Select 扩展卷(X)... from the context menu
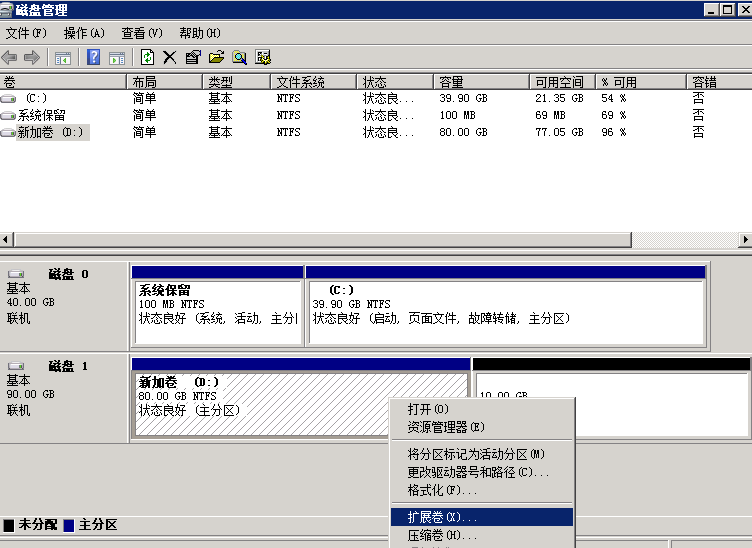Viewport: 752px width, 548px height. pos(442,517)
